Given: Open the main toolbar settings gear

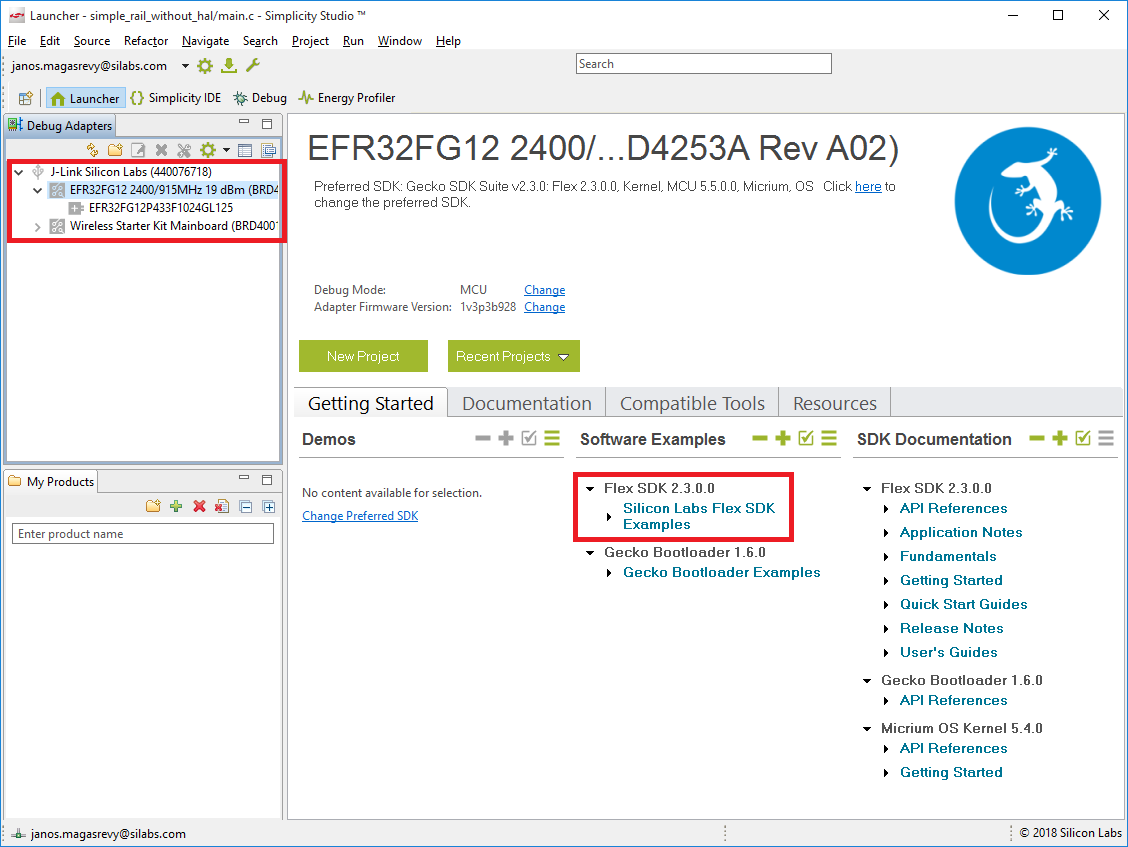Looking at the screenshot, I should (x=205, y=66).
